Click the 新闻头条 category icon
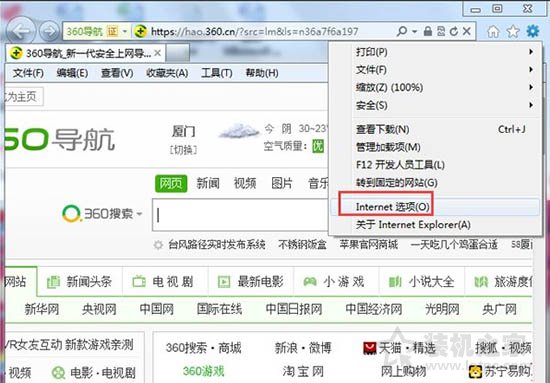The height and width of the screenshot is (383, 550). (x=53, y=282)
